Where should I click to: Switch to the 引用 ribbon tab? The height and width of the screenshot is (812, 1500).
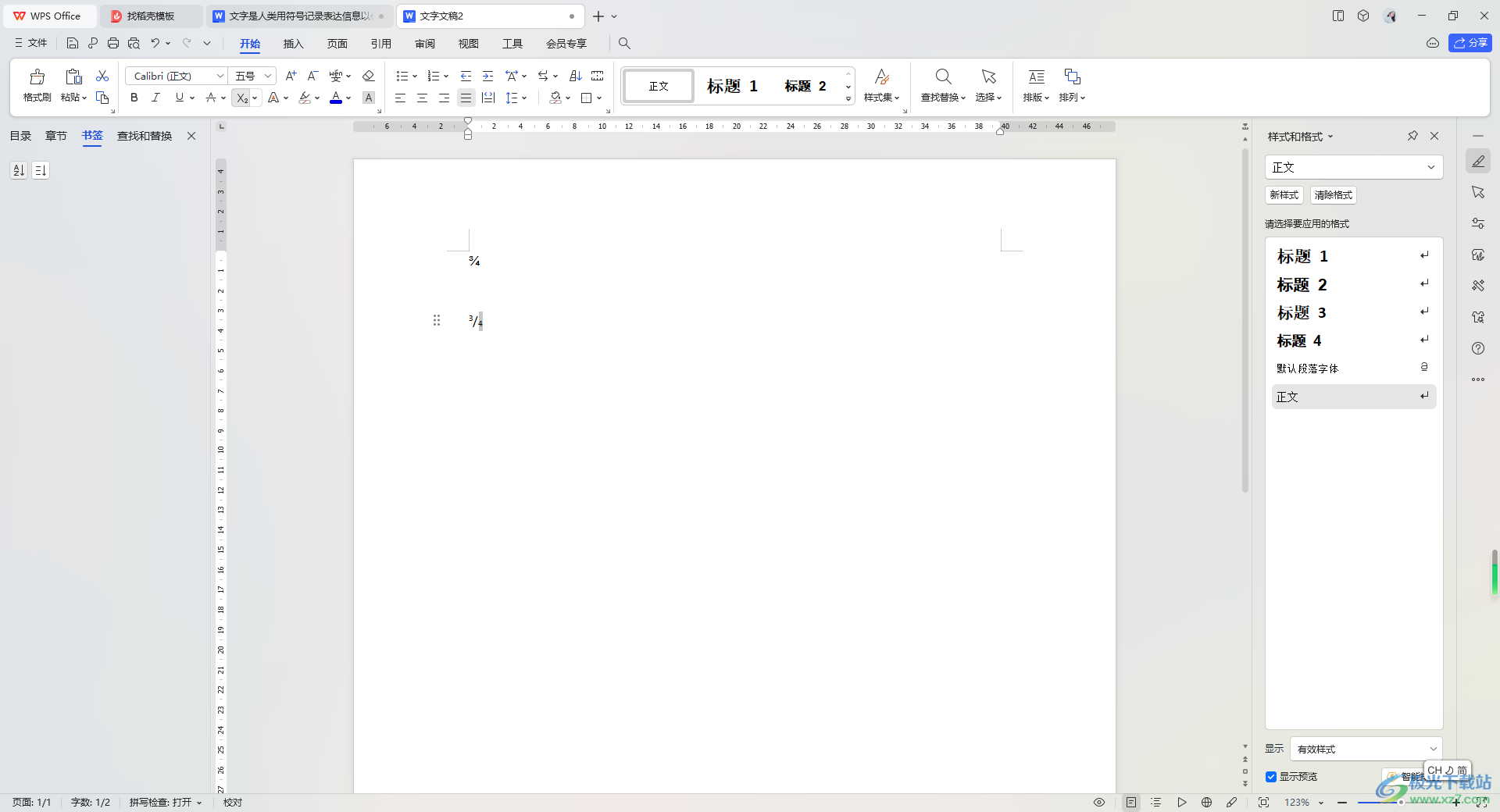[x=380, y=44]
